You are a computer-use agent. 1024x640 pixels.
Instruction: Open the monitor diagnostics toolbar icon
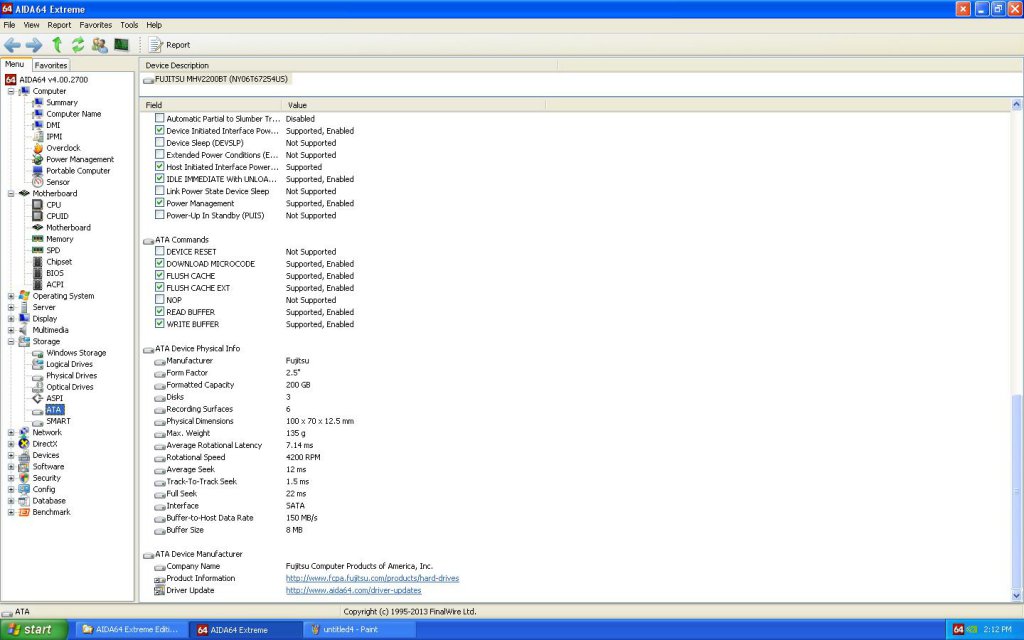(121, 45)
